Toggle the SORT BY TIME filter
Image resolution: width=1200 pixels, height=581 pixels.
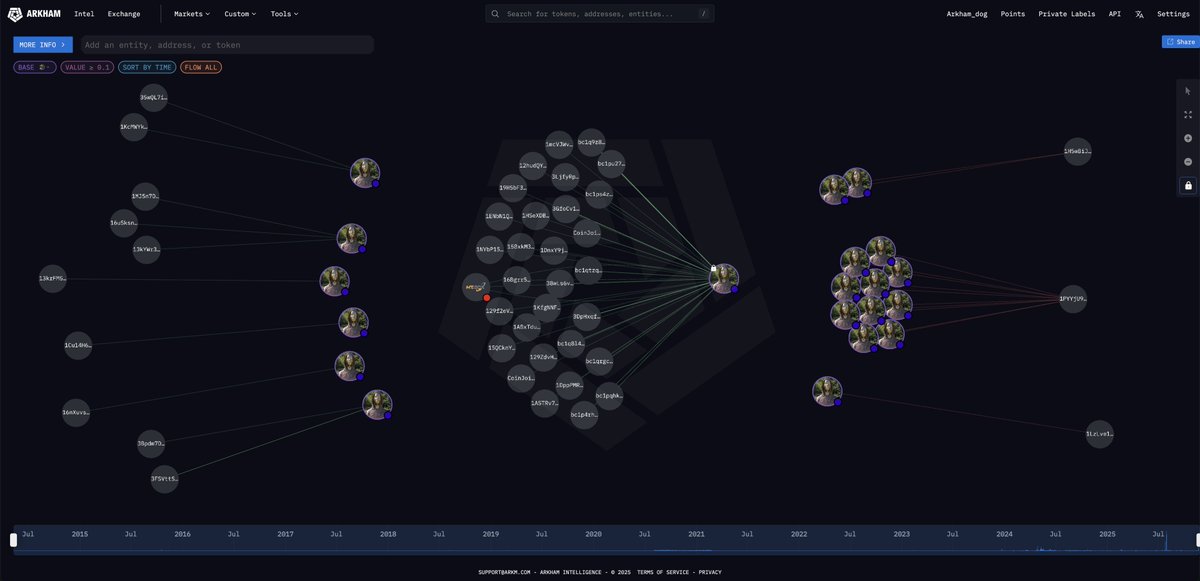coord(147,67)
